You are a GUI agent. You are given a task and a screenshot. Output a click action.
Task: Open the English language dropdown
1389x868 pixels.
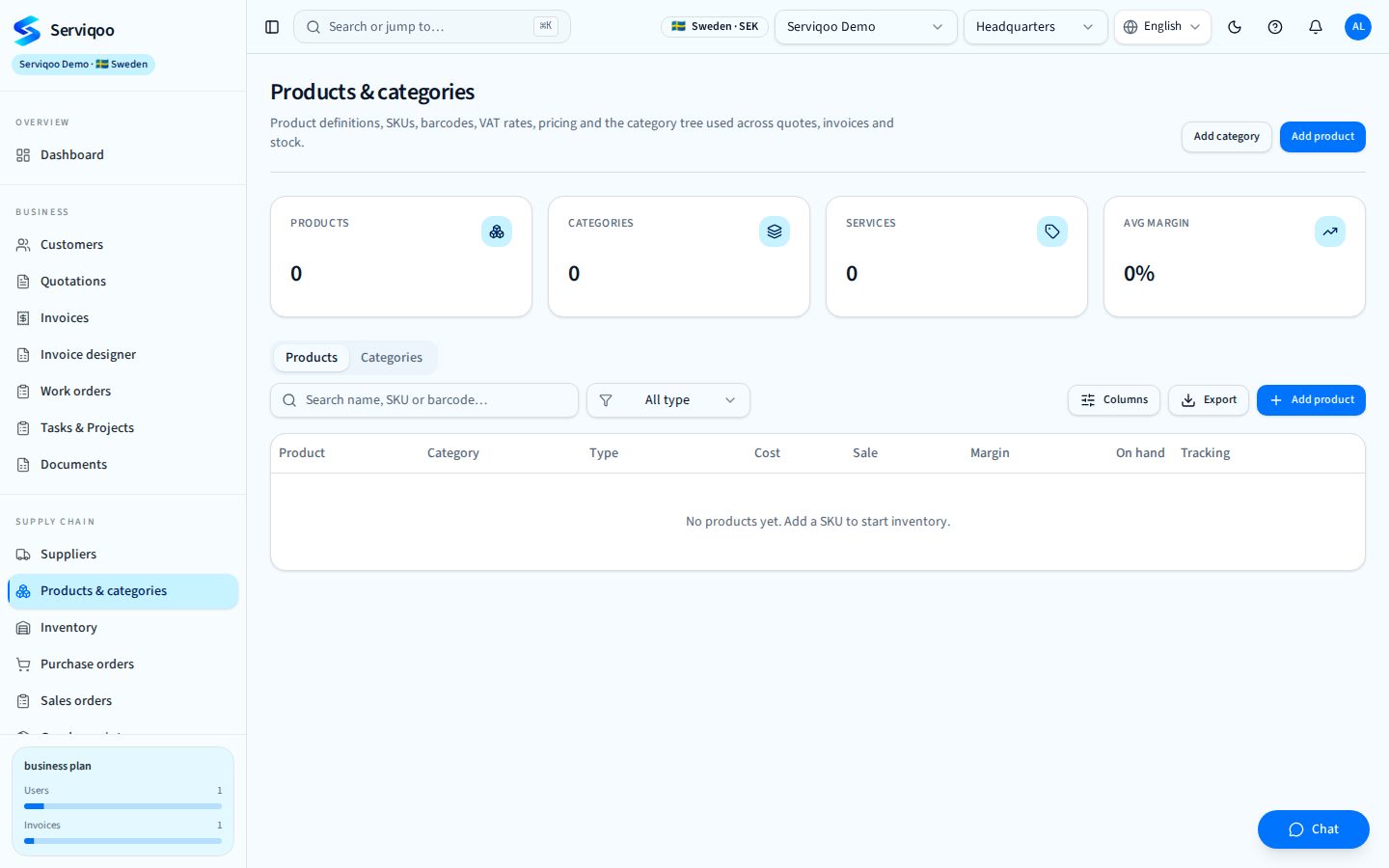click(1162, 27)
